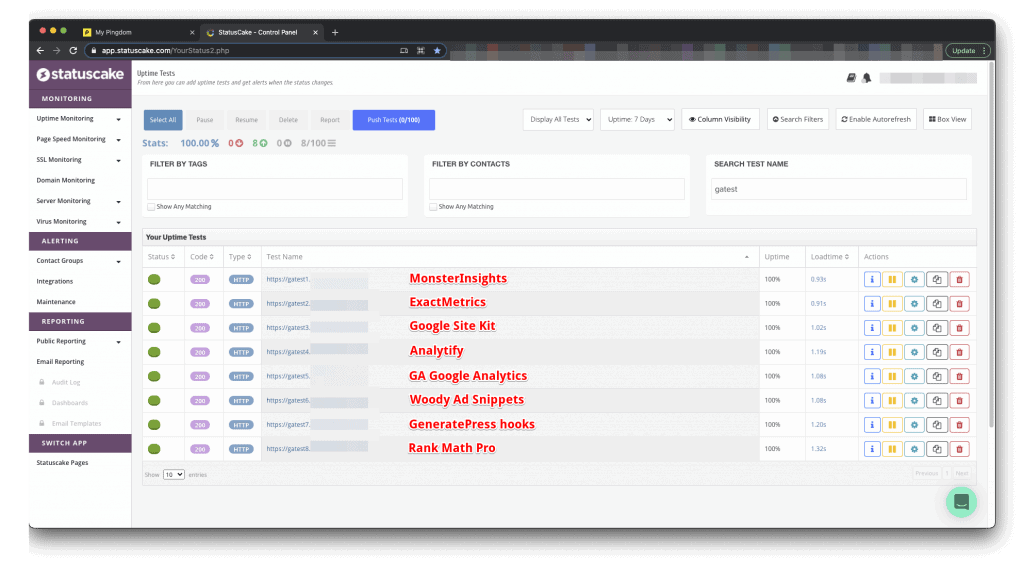This screenshot has height=566, width=1024.
Task: Clone the gatest3 test
Action: [x=937, y=328]
